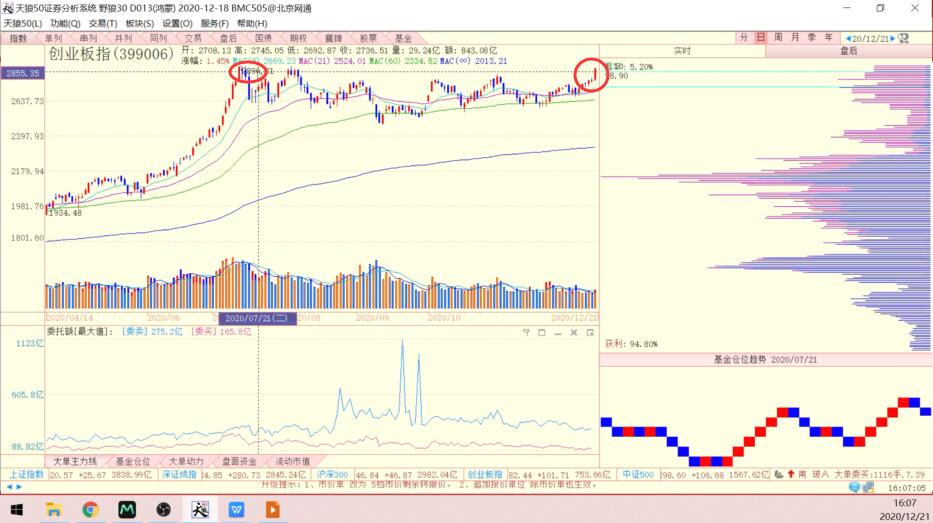Image resolution: width=933 pixels, height=523 pixels.
Task: Maximize the 委托额 sub-panel
Action: (x=541, y=333)
